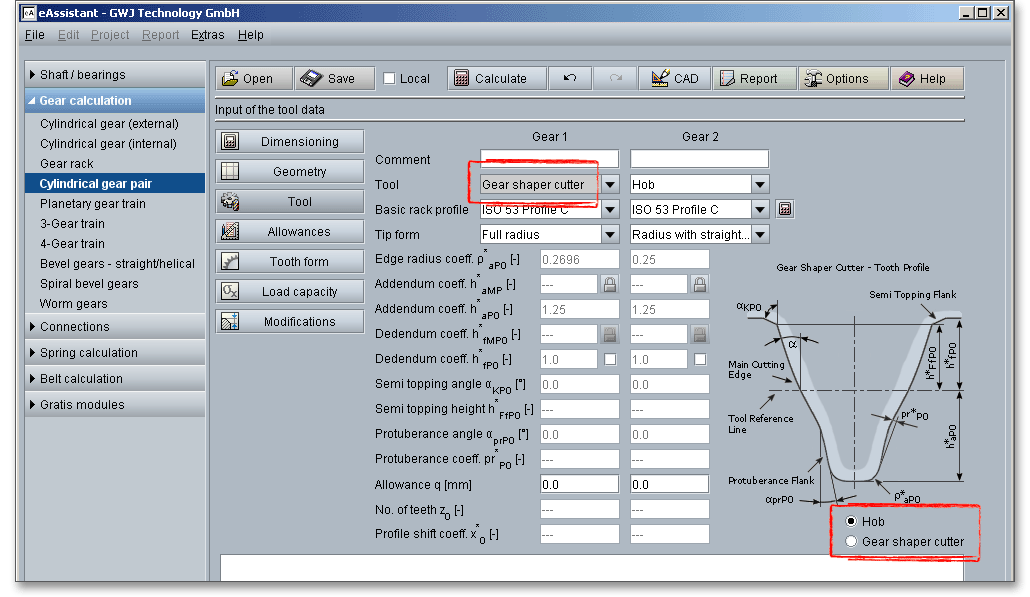1030x597 pixels.
Task: Click the undo arrow button
Action: pos(570,79)
